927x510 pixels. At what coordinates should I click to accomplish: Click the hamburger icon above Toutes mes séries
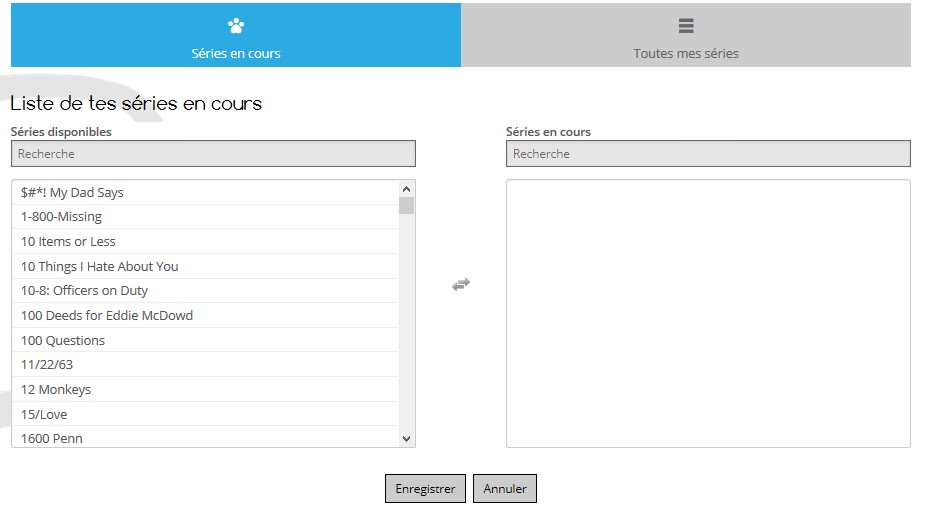point(686,25)
